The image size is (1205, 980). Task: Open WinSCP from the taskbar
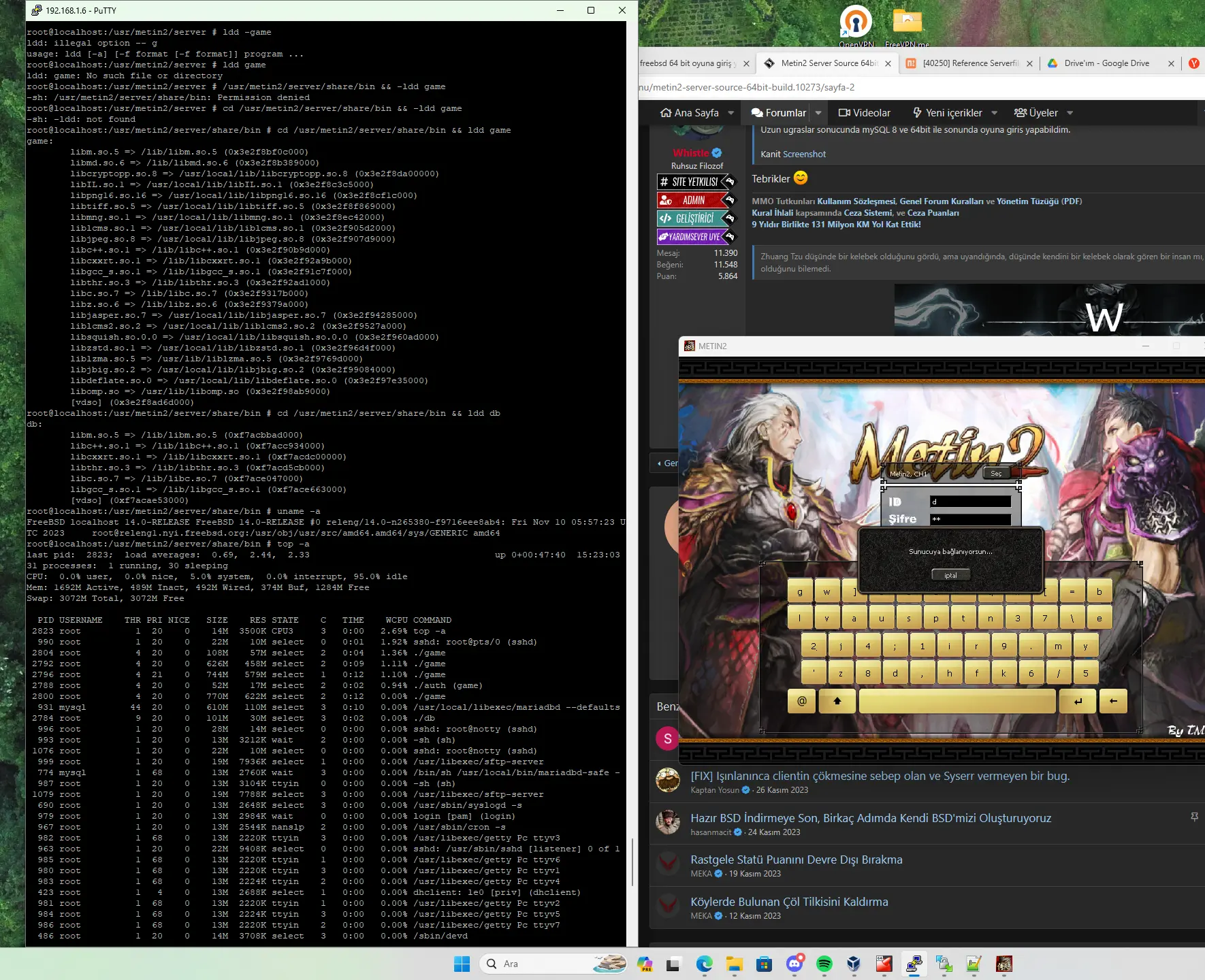(x=944, y=964)
